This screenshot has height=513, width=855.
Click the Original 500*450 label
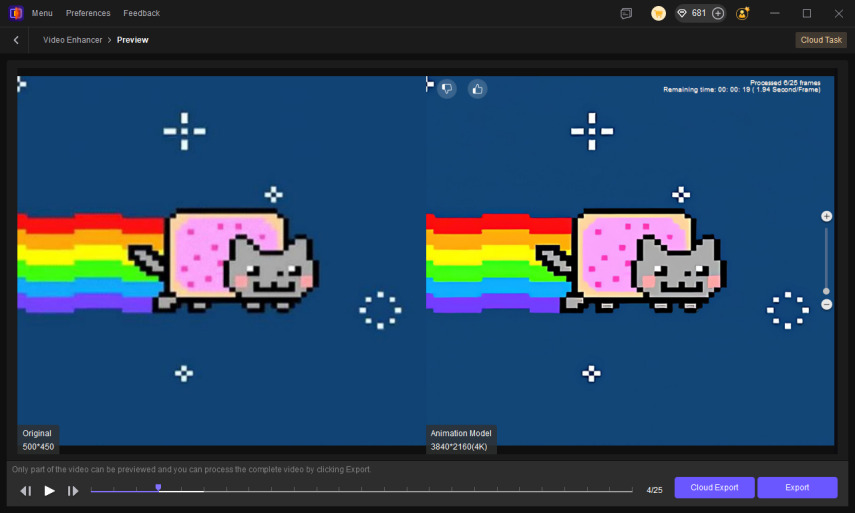(x=38, y=439)
